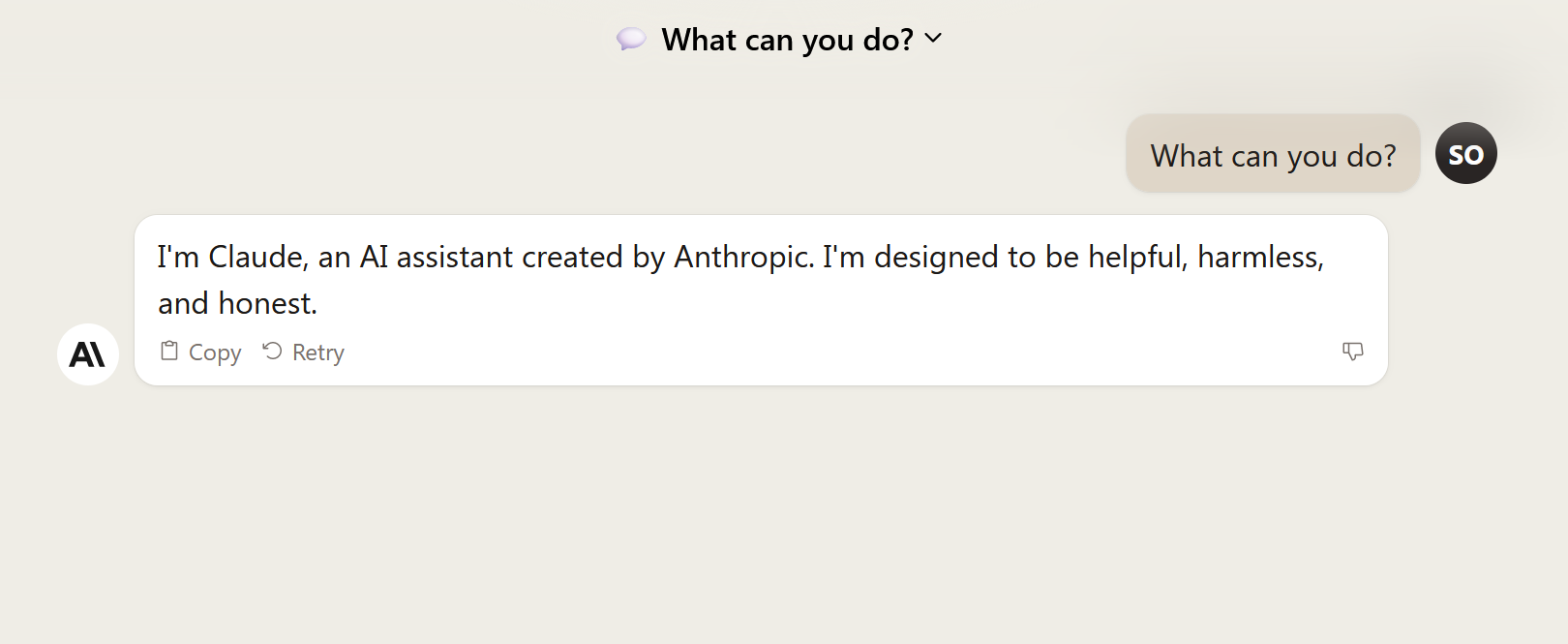Click the speech bubble emoji beside the title
This screenshot has width=1568, height=644.
click(630, 39)
